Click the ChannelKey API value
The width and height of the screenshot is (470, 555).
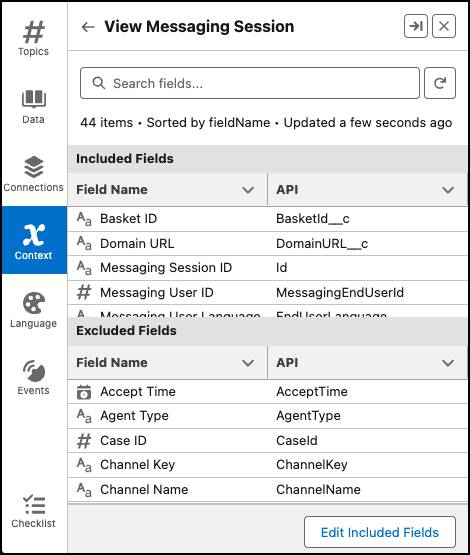click(x=311, y=465)
